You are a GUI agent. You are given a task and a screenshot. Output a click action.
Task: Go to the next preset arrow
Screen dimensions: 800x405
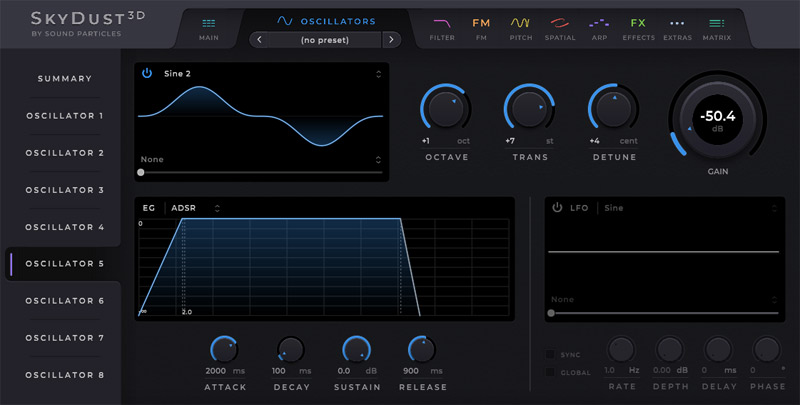click(x=390, y=40)
